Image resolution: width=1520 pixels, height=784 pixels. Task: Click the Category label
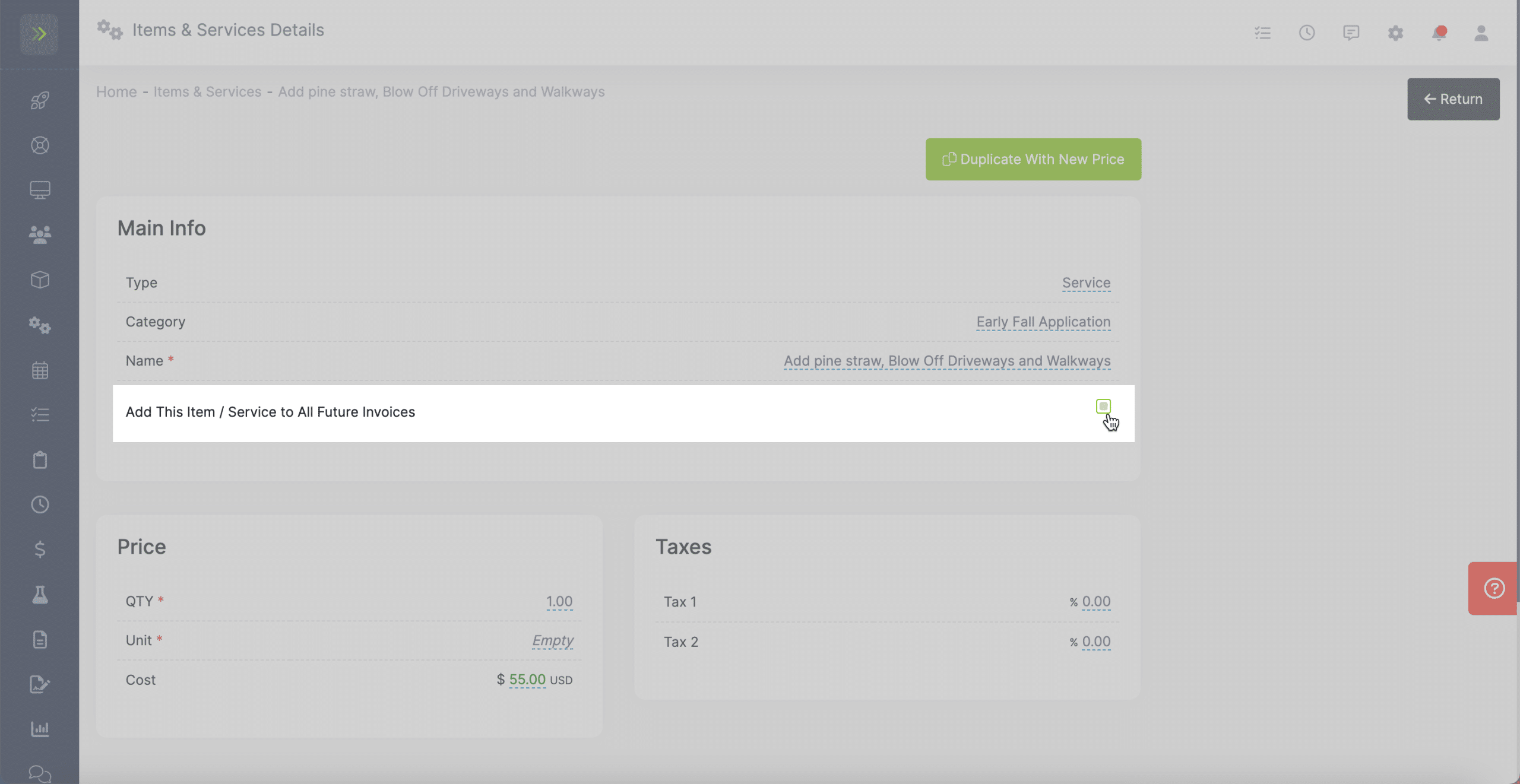[x=155, y=322]
